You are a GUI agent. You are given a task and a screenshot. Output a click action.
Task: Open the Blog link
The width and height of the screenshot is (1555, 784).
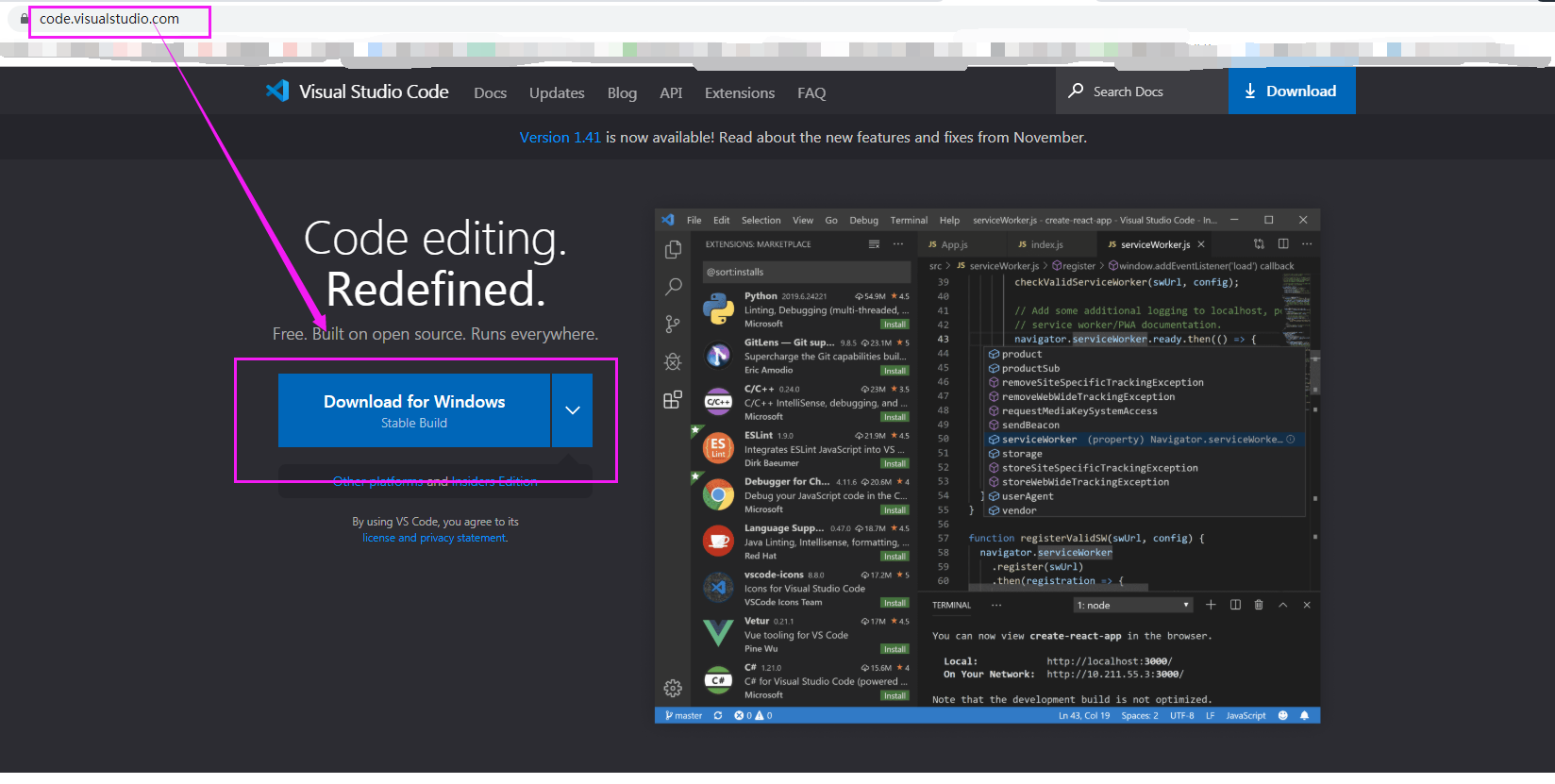pos(622,92)
